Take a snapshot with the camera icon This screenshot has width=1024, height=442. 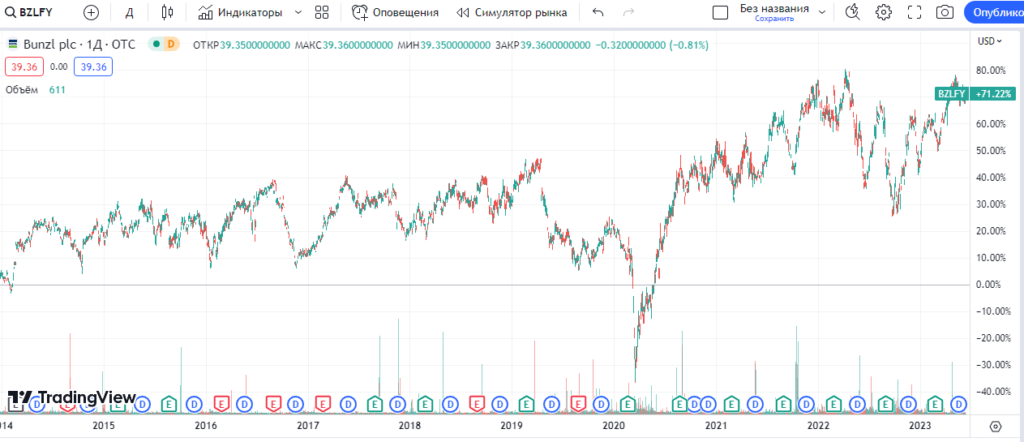point(944,12)
